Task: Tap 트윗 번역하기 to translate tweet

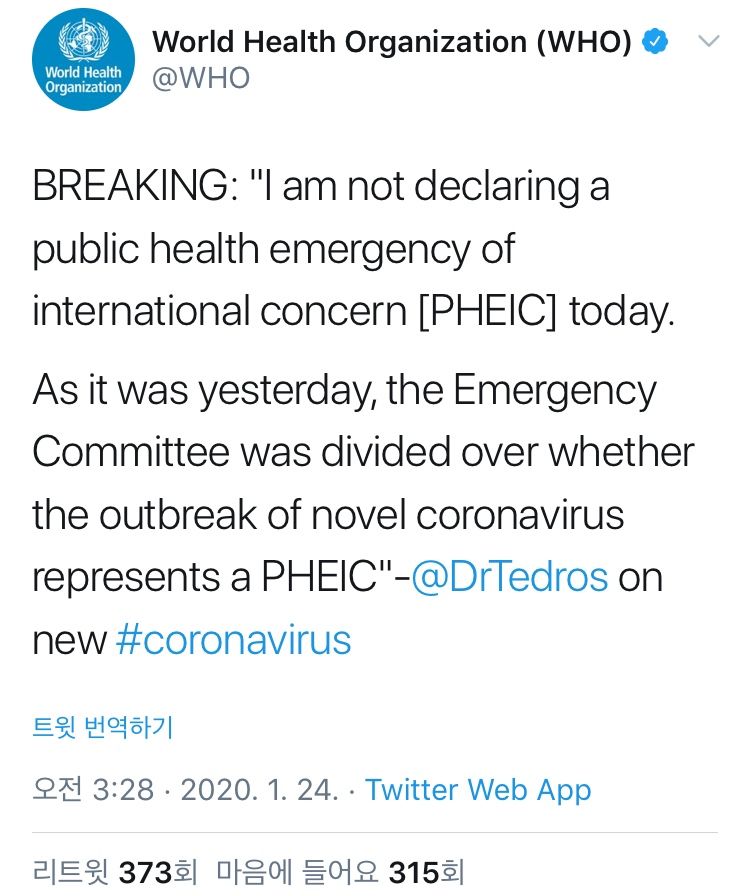Action: (x=103, y=727)
